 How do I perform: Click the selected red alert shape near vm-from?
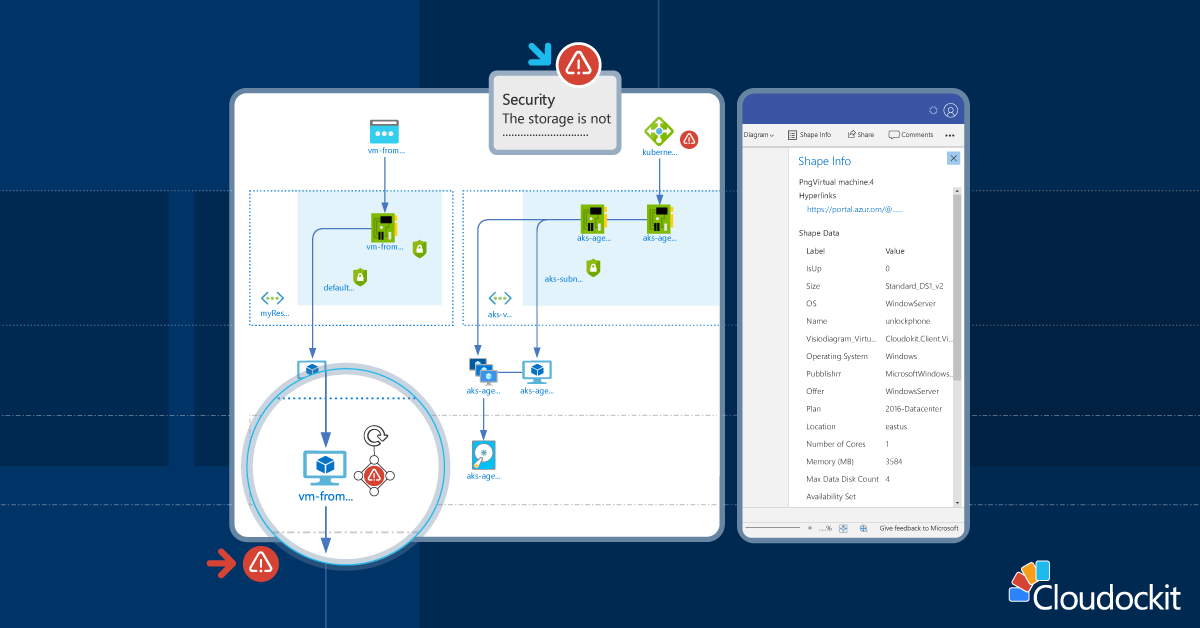pyautogui.click(x=374, y=475)
